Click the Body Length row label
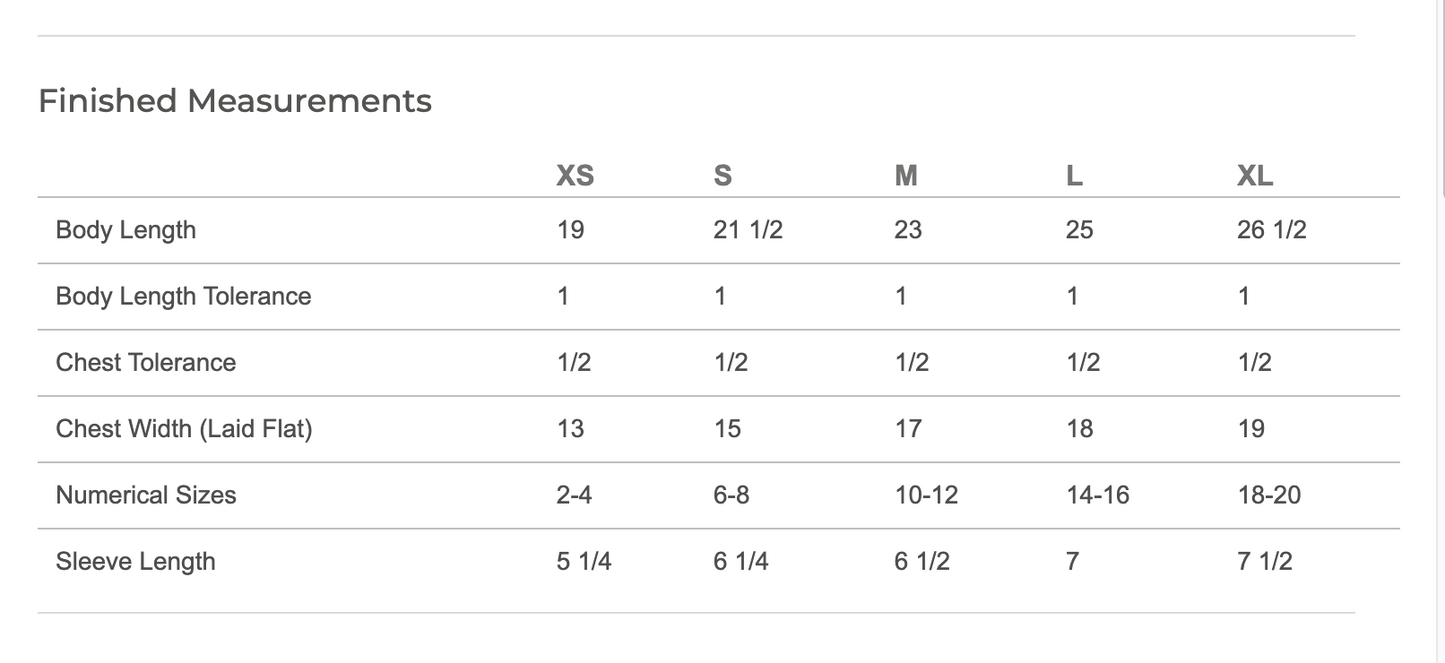 point(126,230)
